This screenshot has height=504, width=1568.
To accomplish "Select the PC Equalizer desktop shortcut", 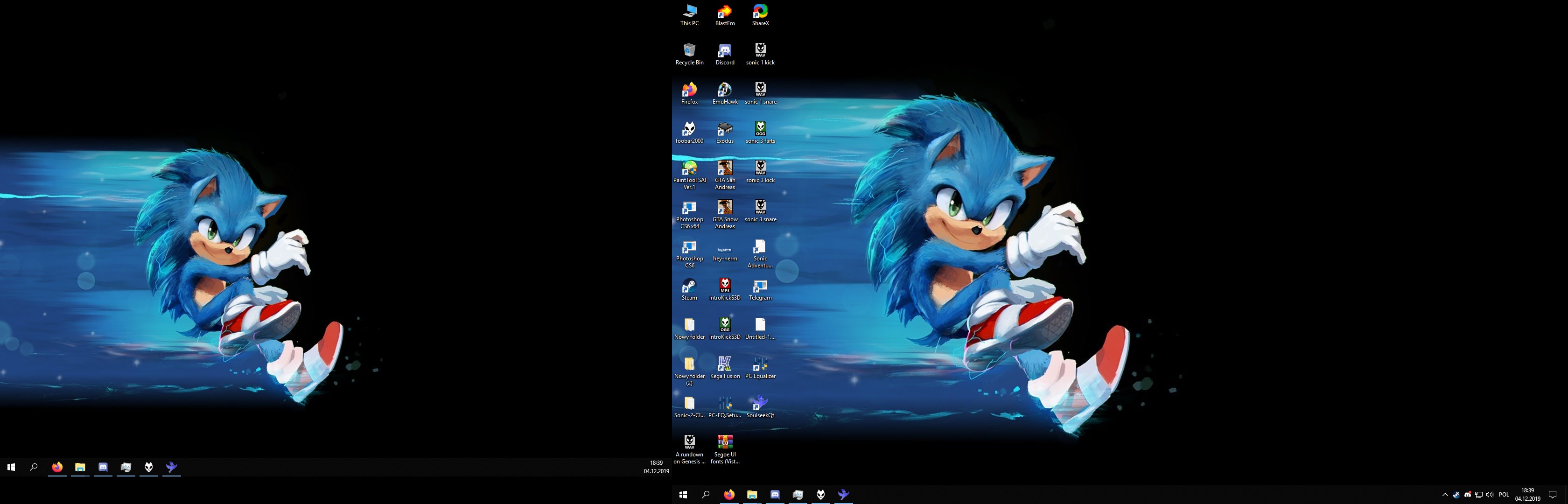I will 760,368.
